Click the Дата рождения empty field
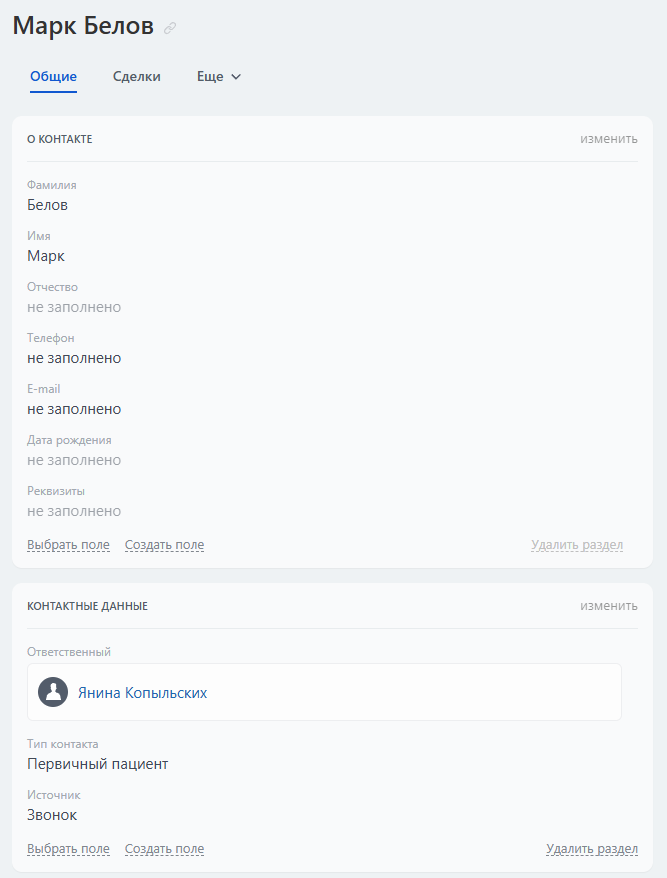 pos(74,460)
